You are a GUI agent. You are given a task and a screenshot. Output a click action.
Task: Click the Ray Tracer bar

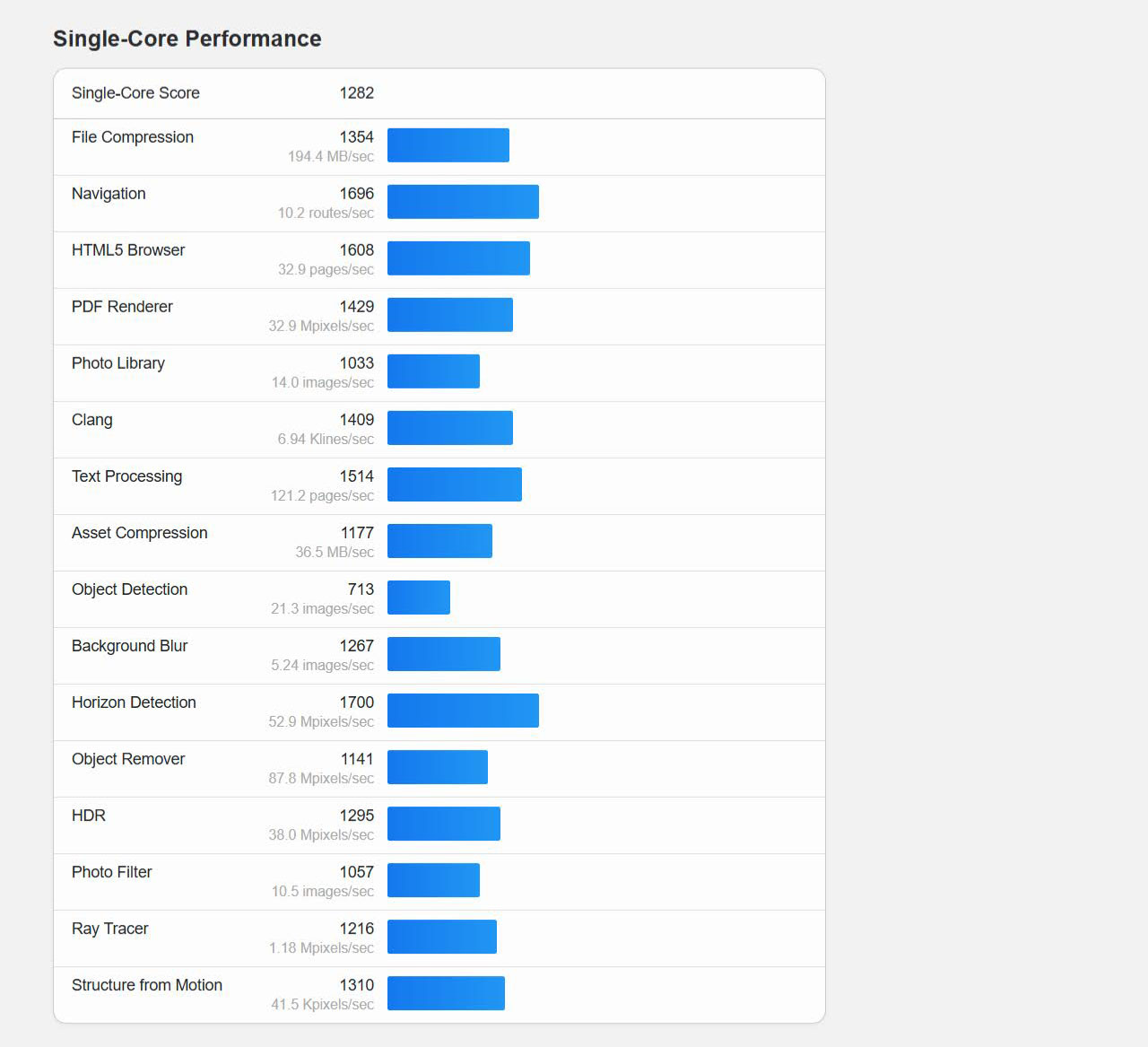point(442,937)
